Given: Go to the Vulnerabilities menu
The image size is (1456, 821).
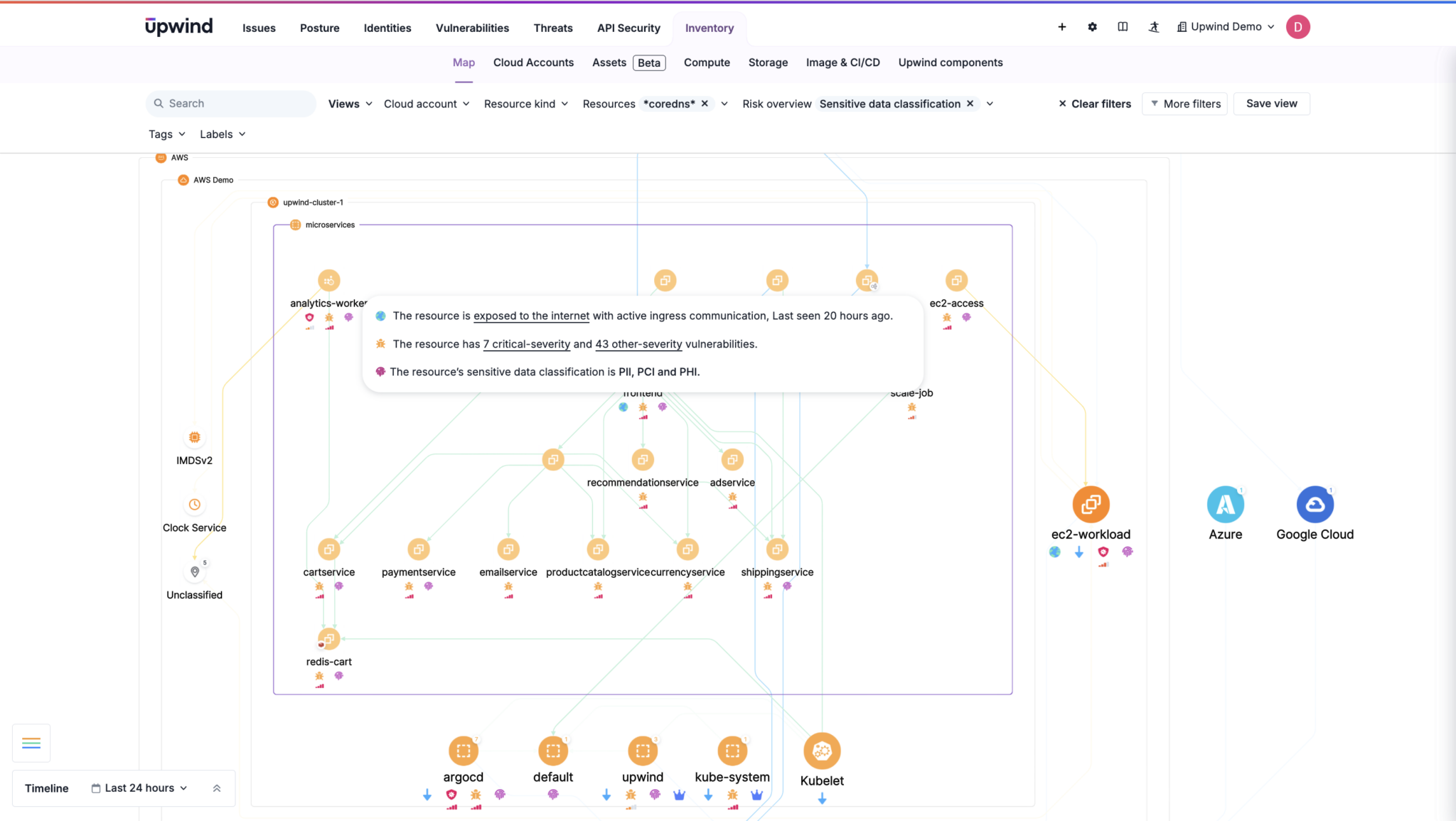Looking at the screenshot, I should (x=472, y=28).
